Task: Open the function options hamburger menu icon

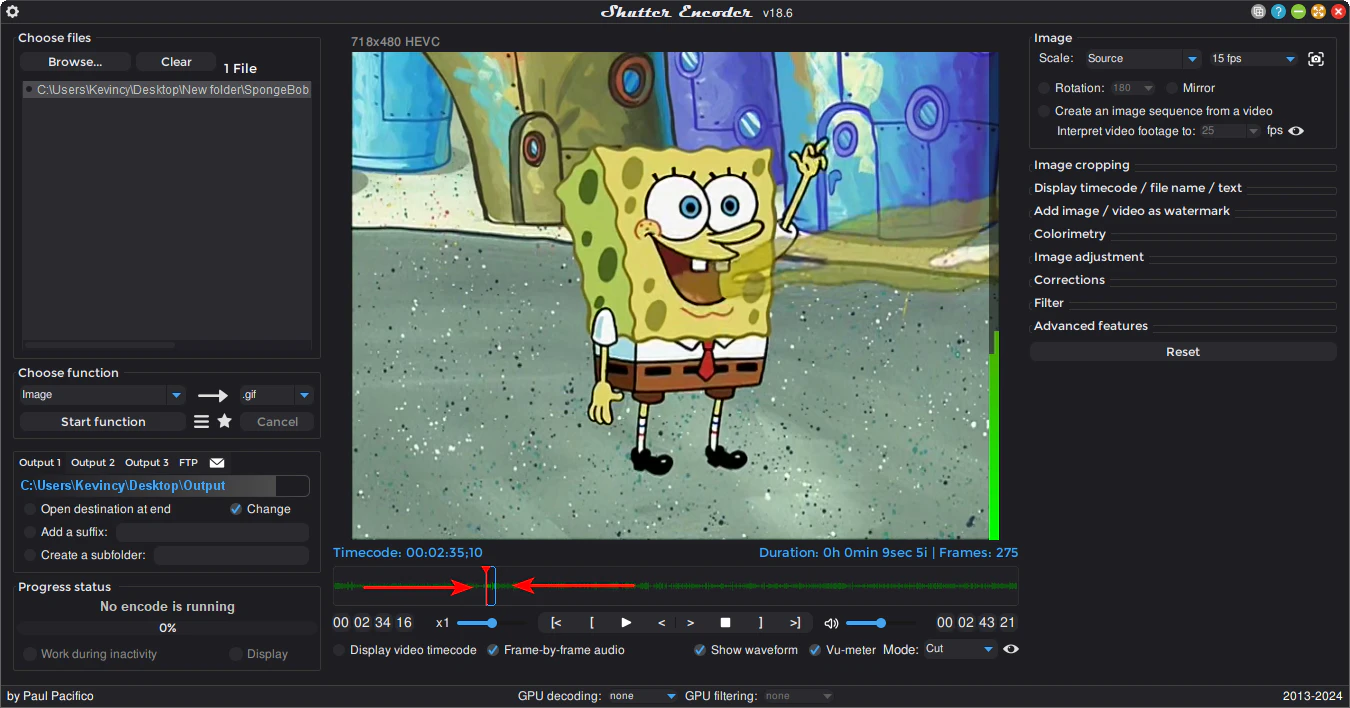Action: tap(201, 422)
